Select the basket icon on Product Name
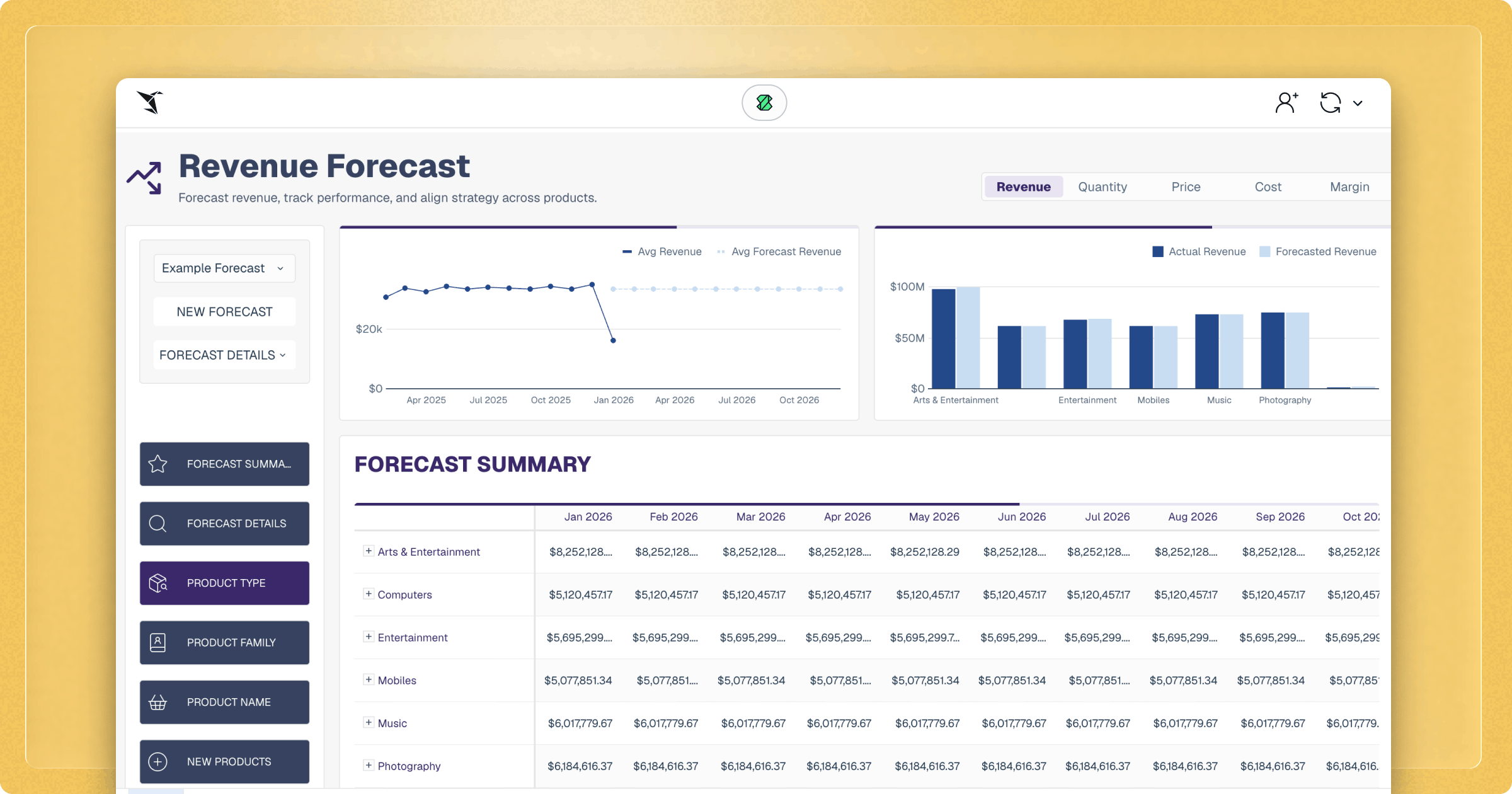 (x=157, y=702)
